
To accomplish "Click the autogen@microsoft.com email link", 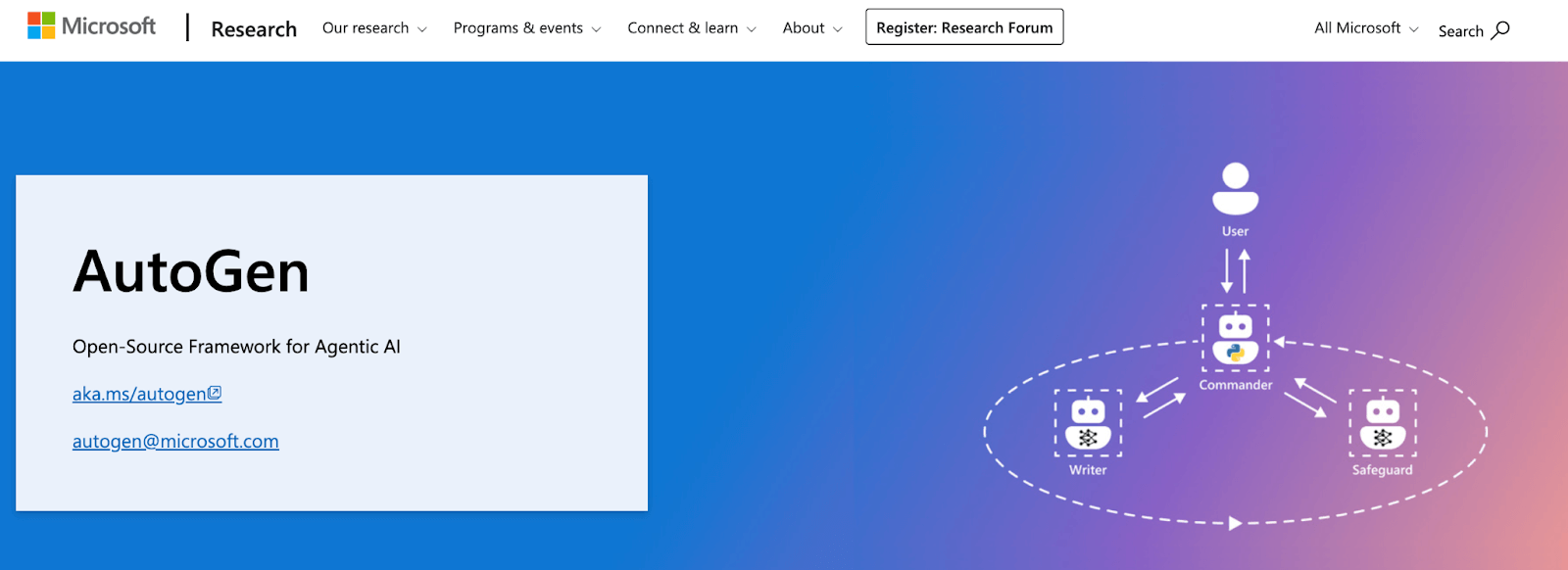I will click(175, 442).
